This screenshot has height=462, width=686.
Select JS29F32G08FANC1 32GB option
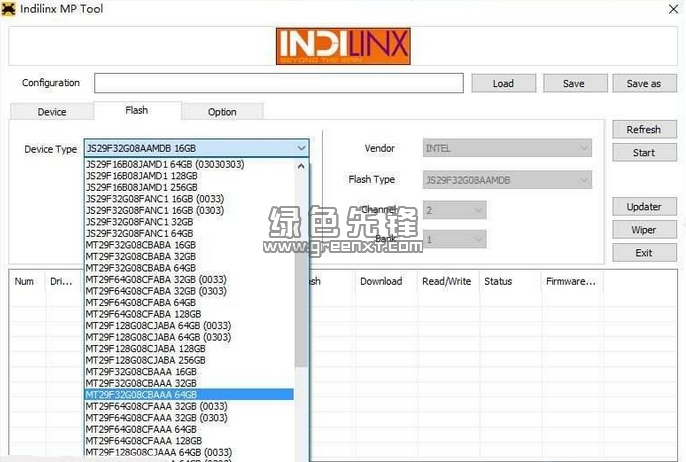pyautogui.click(x=189, y=222)
